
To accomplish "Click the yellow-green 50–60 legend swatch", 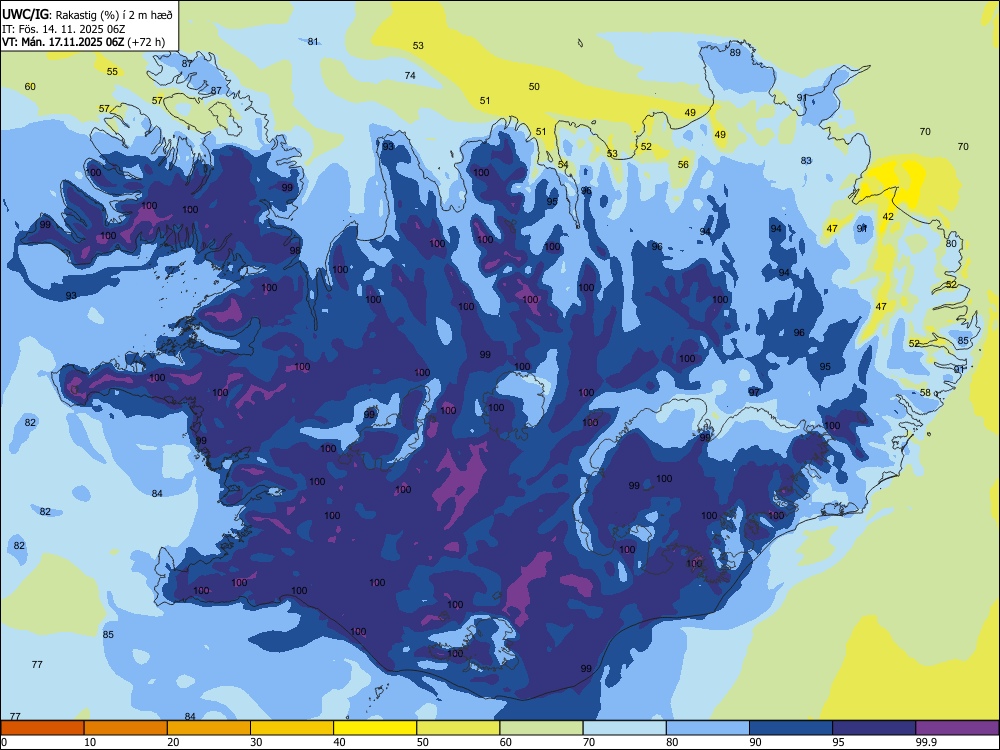I will (x=458, y=728).
